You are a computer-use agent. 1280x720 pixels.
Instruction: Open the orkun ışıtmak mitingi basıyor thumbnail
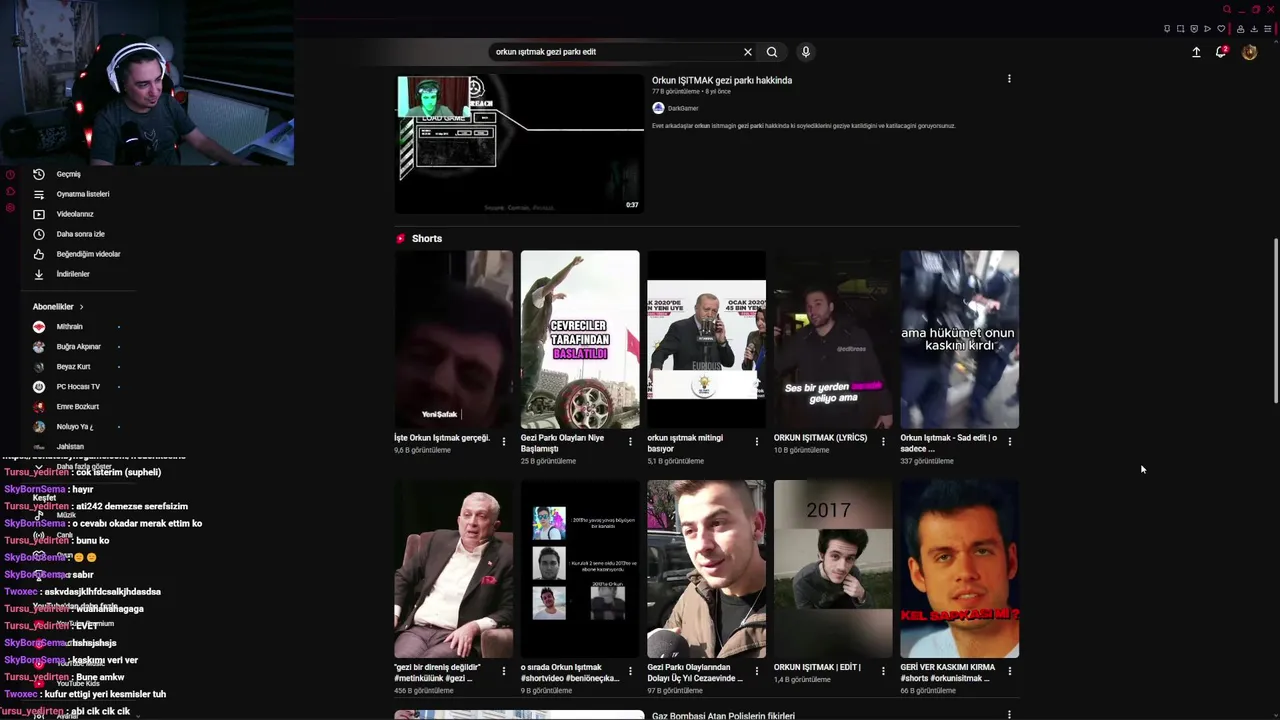click(x=706, y=339)
